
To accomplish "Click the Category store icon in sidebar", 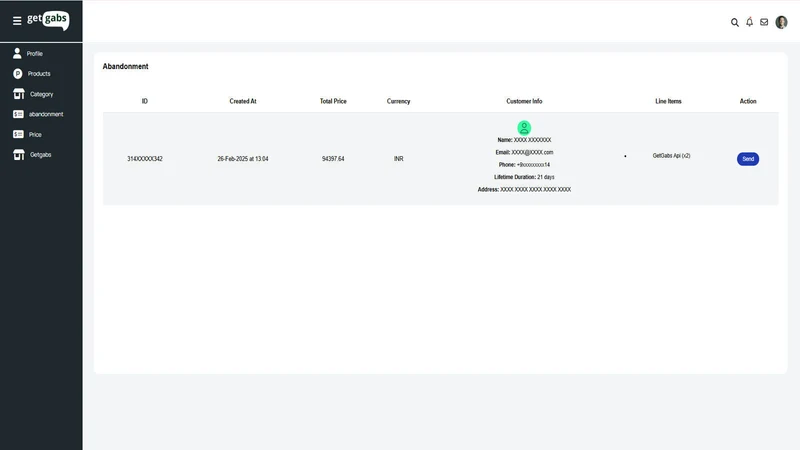I will [x=19, y=94].
